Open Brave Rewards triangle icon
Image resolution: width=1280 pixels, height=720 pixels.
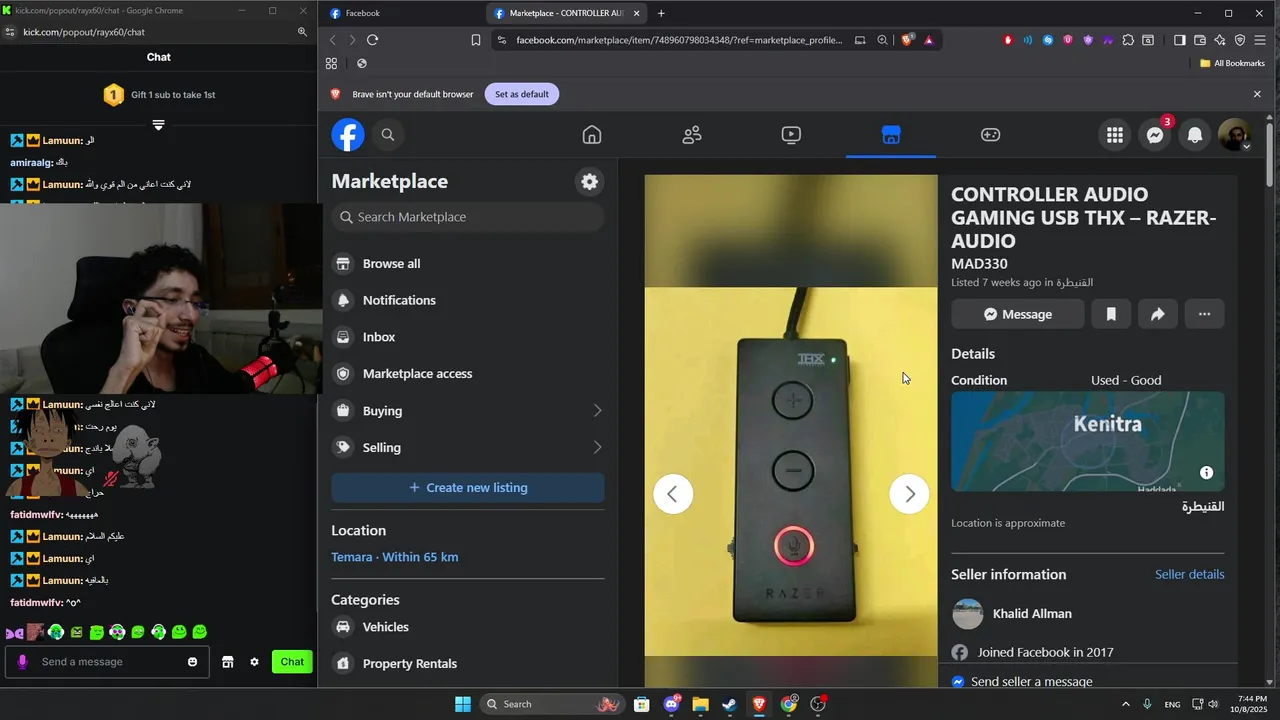pos(929,40)
